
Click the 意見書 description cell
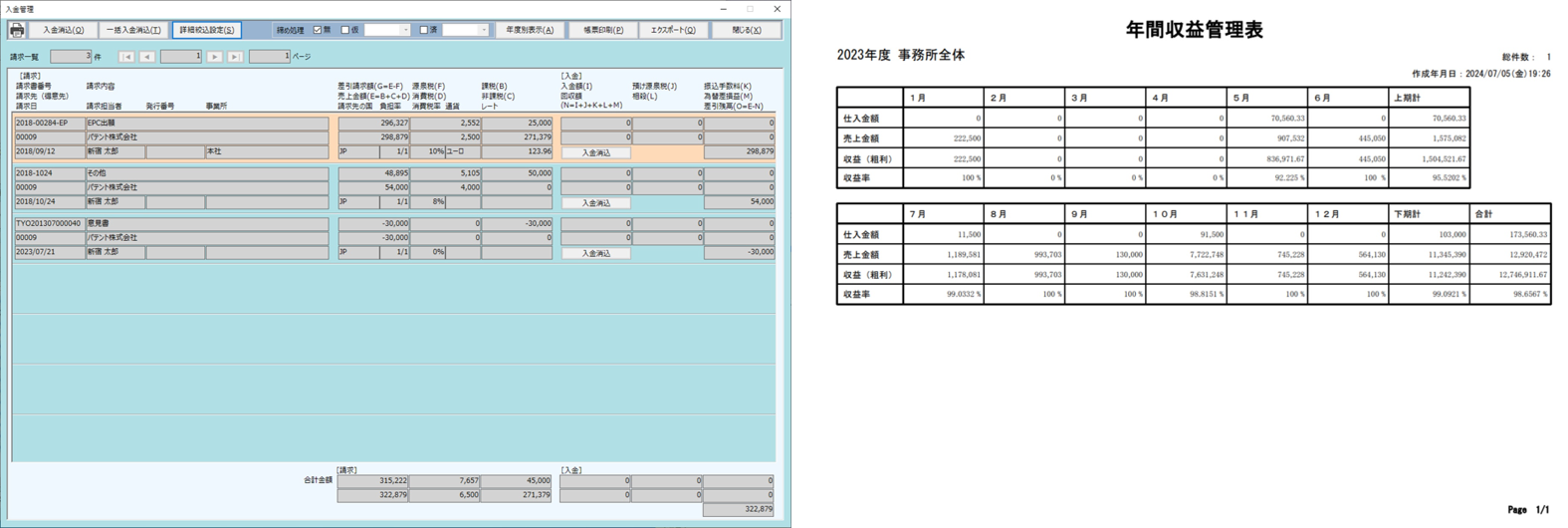click(x=207, y=224)
